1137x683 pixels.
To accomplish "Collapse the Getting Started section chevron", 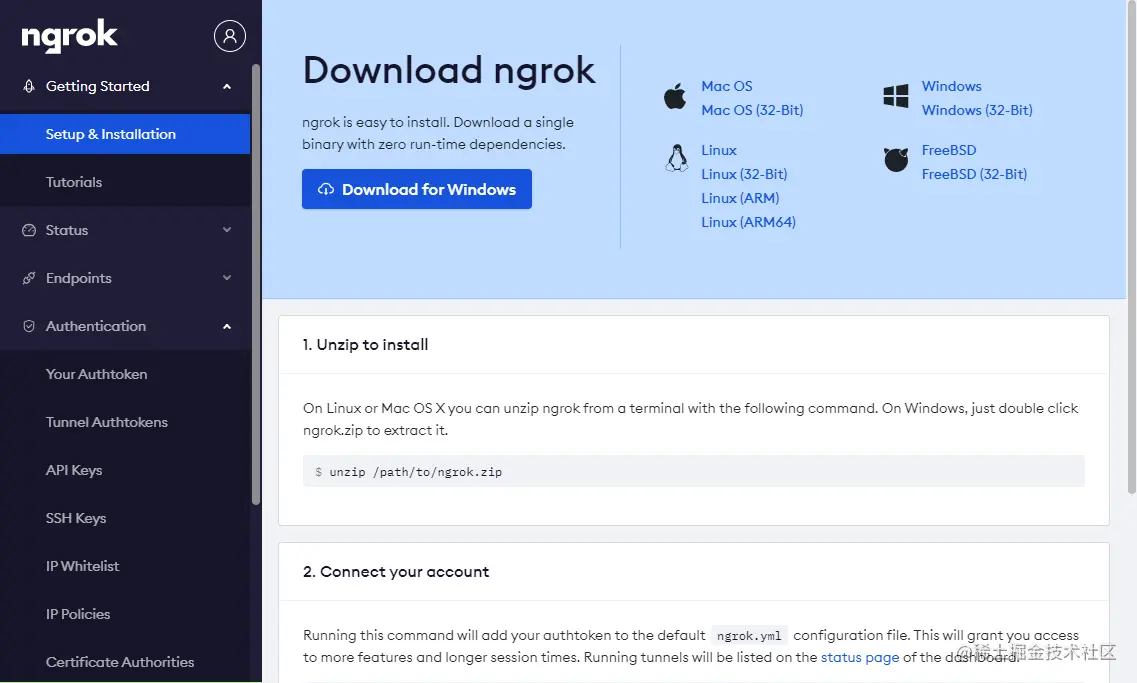I will (x=227, y=86).
